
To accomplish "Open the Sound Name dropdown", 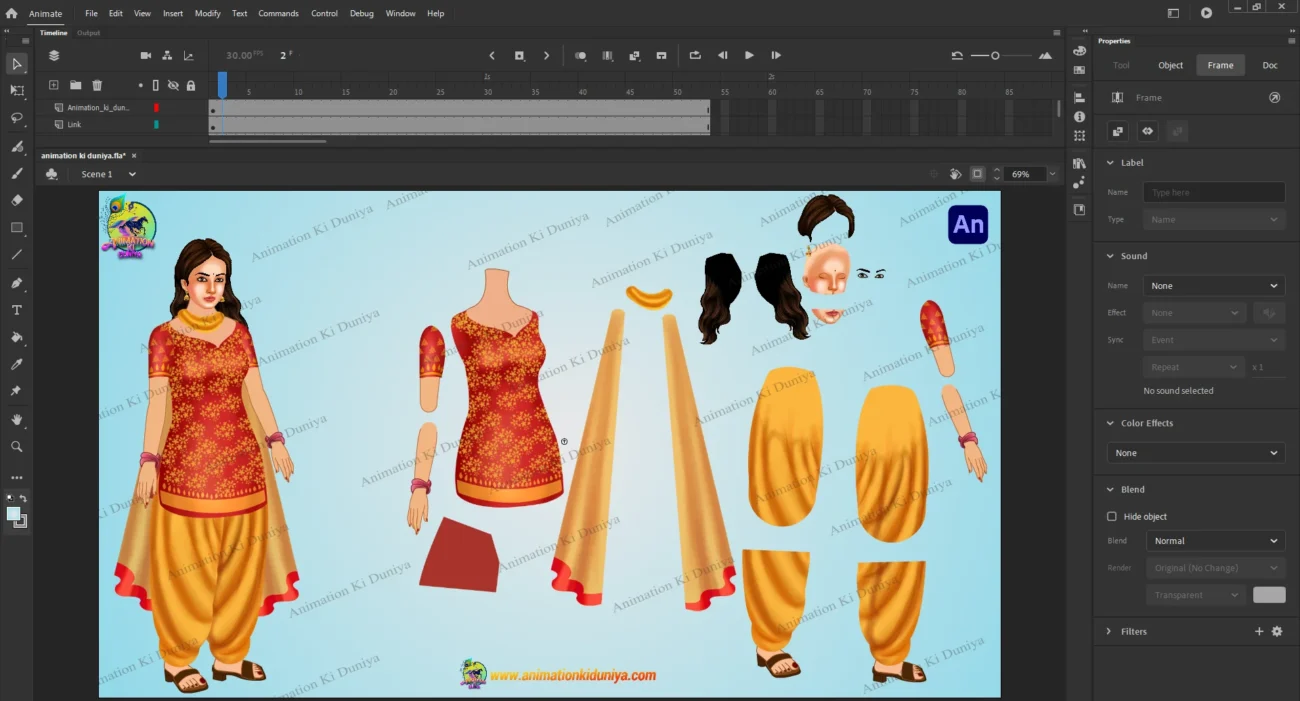I will (x=1214, y=286).
